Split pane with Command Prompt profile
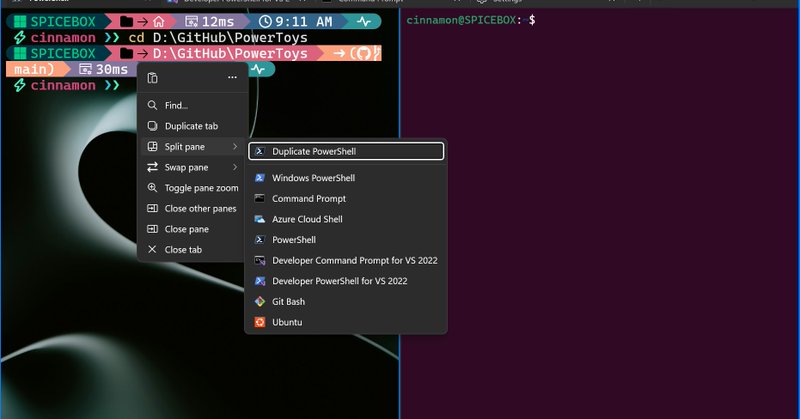This screenshot has width=800, height=419. click(346, 199)
